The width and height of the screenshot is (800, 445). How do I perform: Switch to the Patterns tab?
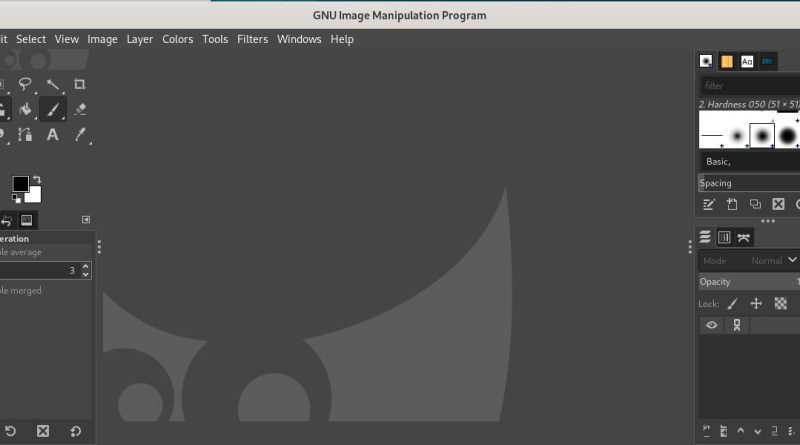(727, 61)
